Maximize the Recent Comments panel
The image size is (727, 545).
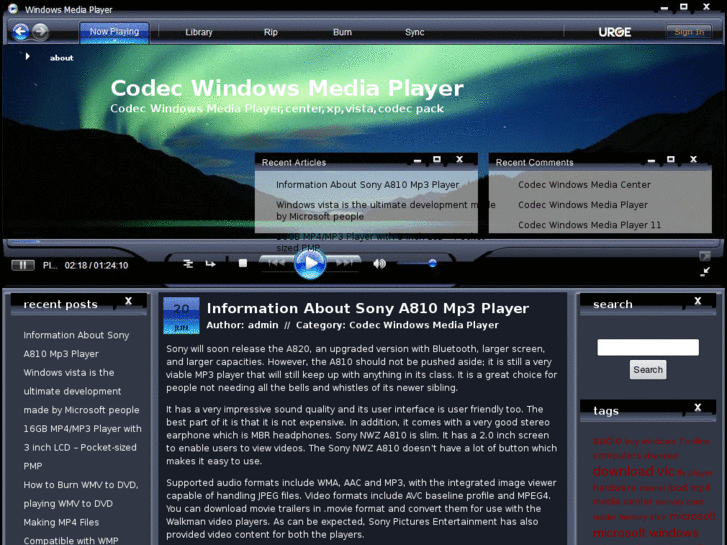670,159
